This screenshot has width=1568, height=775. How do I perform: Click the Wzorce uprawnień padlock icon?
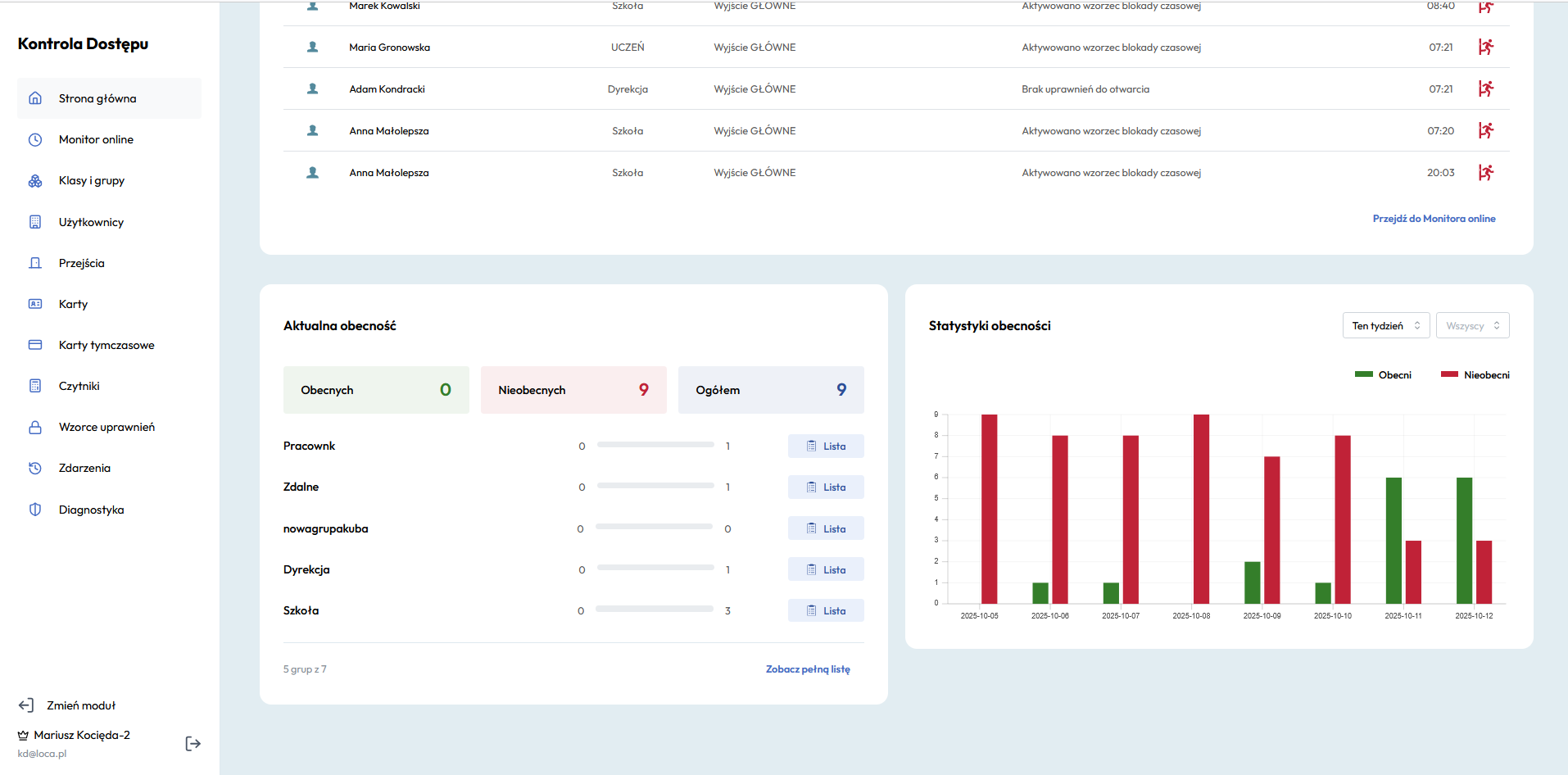click(x=35, y=427)
